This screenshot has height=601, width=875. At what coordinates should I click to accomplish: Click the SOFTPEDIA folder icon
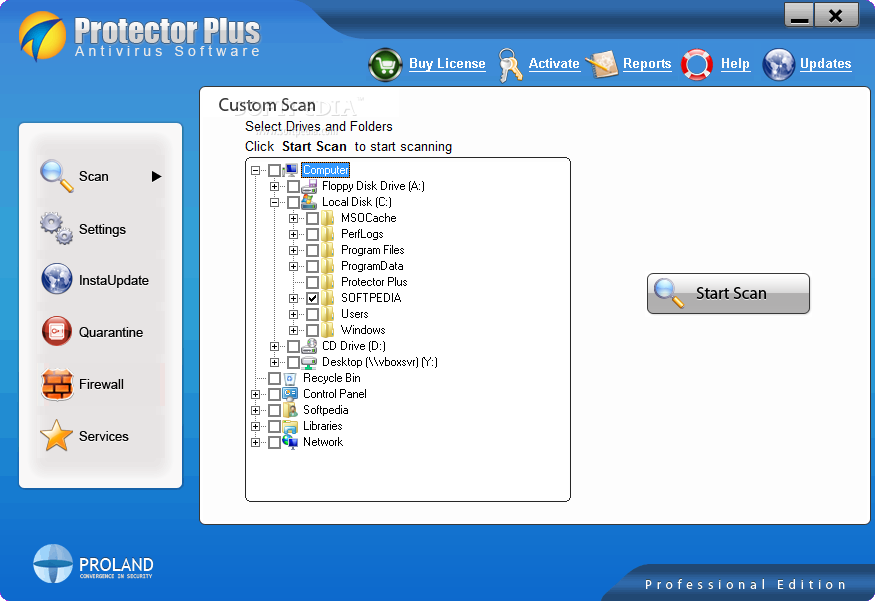[x=328, y=298]
